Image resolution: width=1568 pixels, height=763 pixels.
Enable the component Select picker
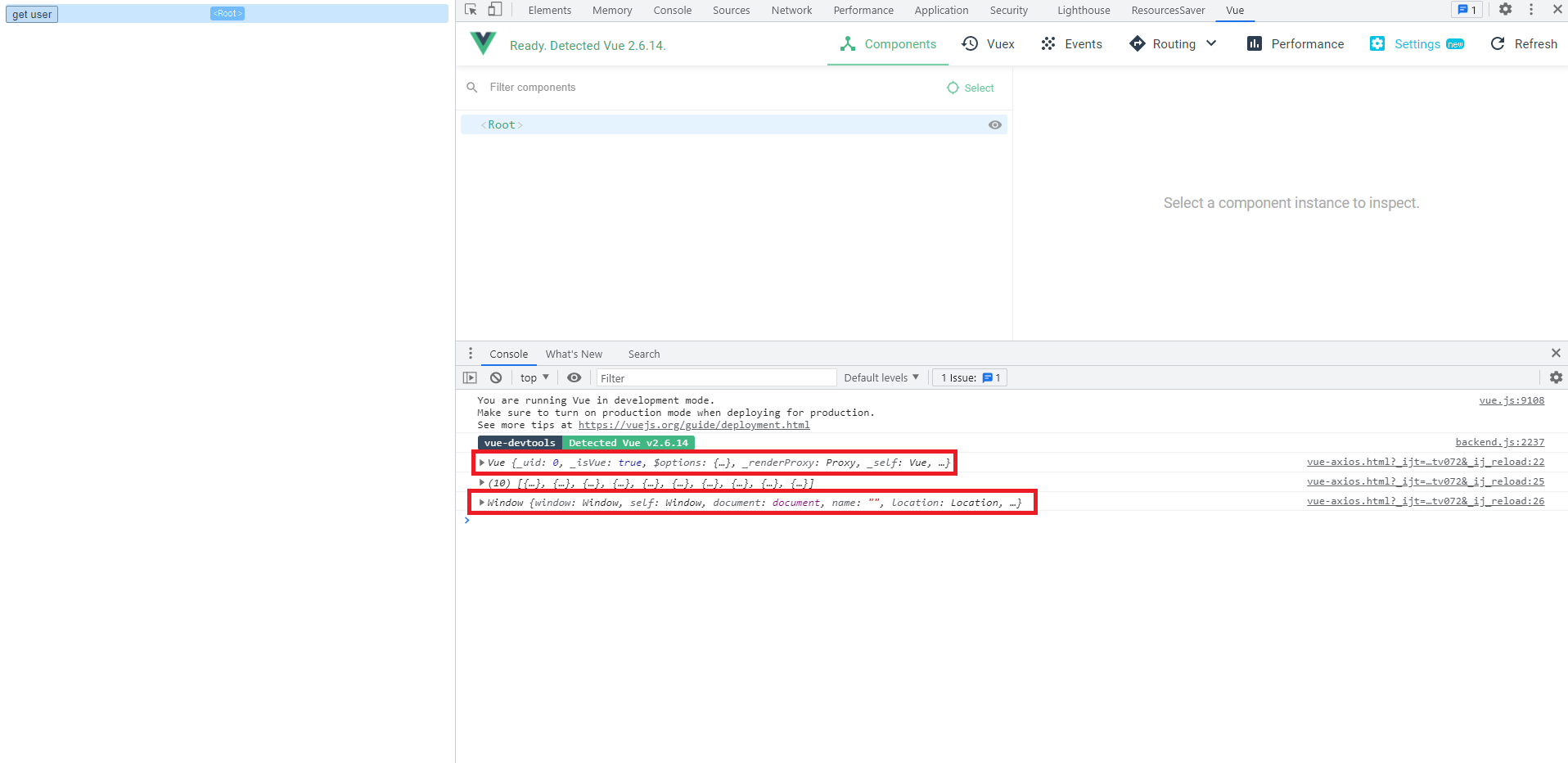pos(971,88)
